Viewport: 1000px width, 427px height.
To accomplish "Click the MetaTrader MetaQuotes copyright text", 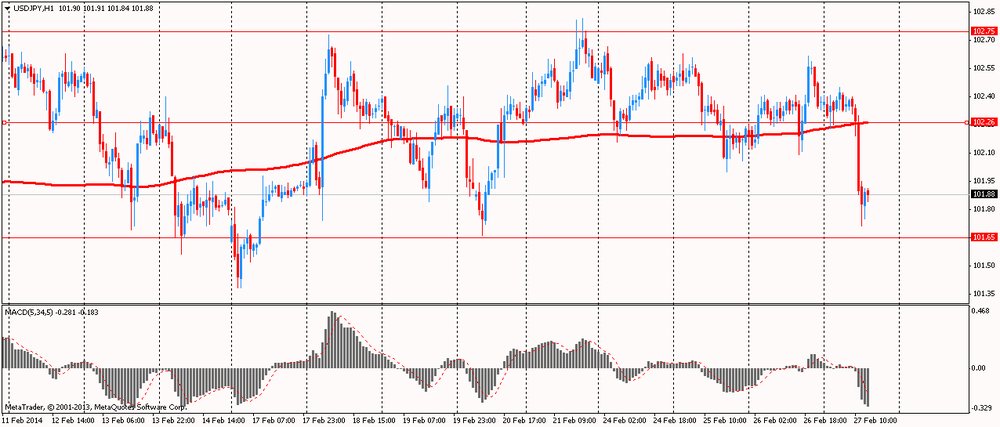I will 95,407.
